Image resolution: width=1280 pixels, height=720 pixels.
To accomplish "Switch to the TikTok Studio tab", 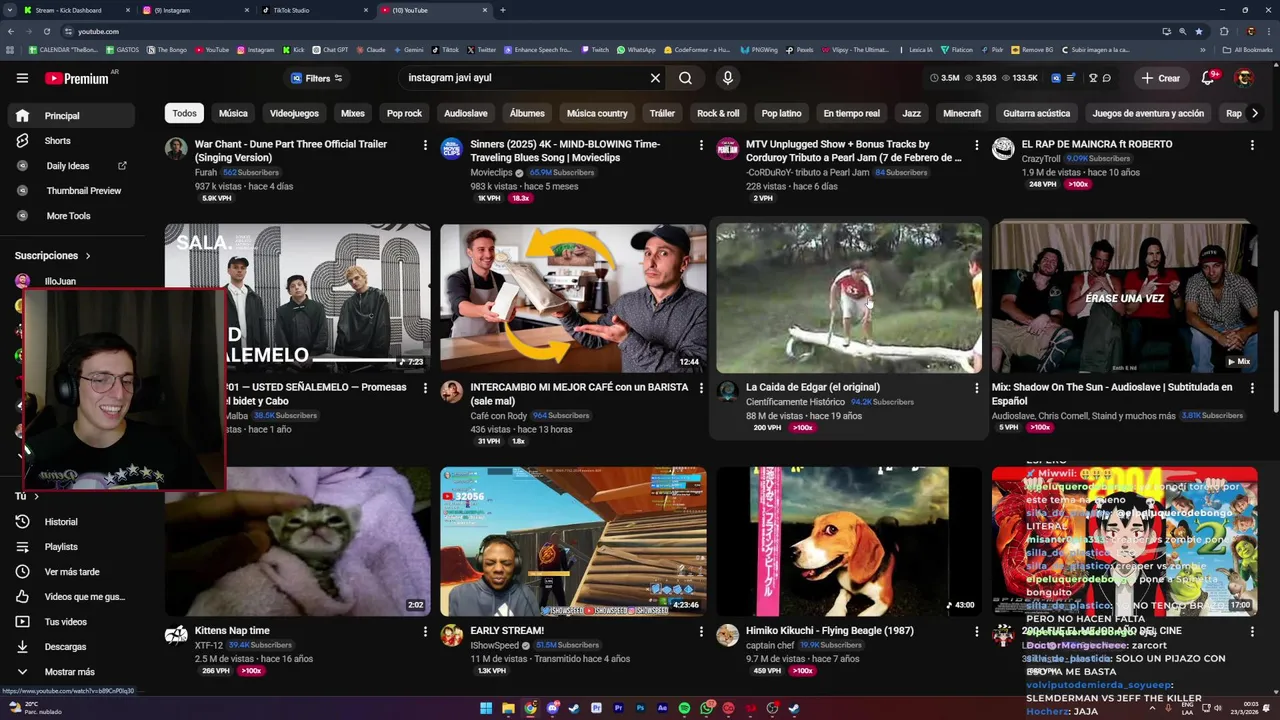I will point(314,10).
